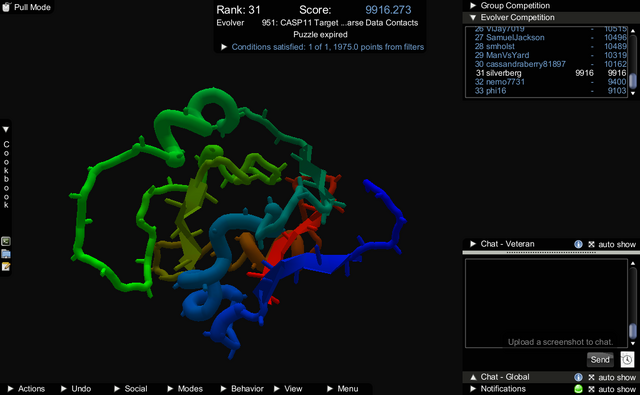Toggle auto show for Chat - Global
Viewport: 640px width, 395px height.
(612, 377)
